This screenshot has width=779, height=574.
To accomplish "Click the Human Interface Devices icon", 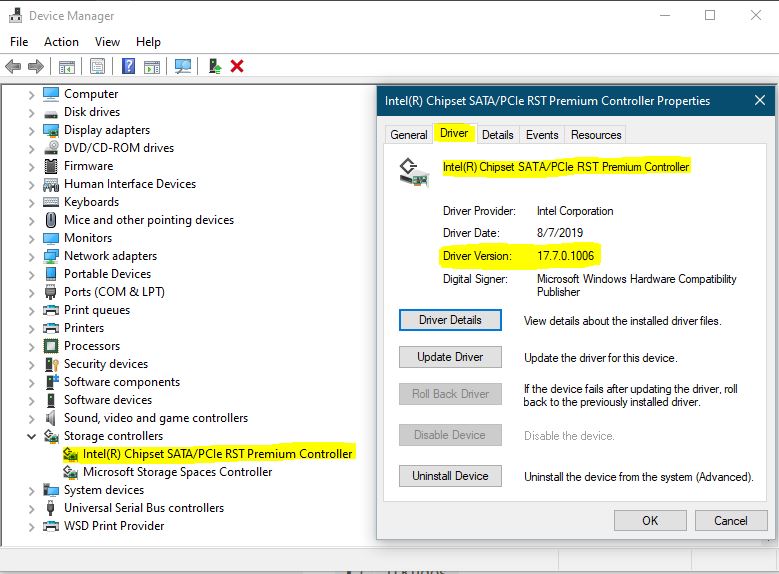I will point(51,184).
